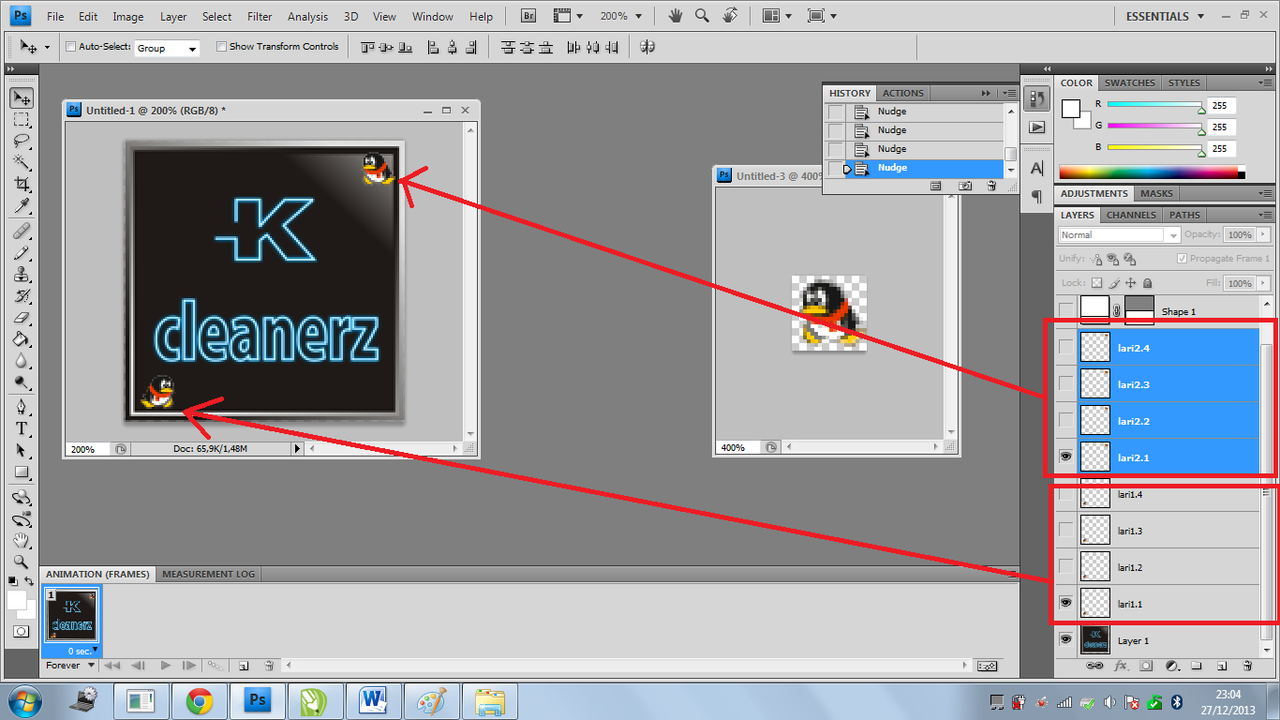Image resolution: width=1280 pixels, height=720 pixels.
Task: Click the foreground color in Color panel
Action: 1071,107
